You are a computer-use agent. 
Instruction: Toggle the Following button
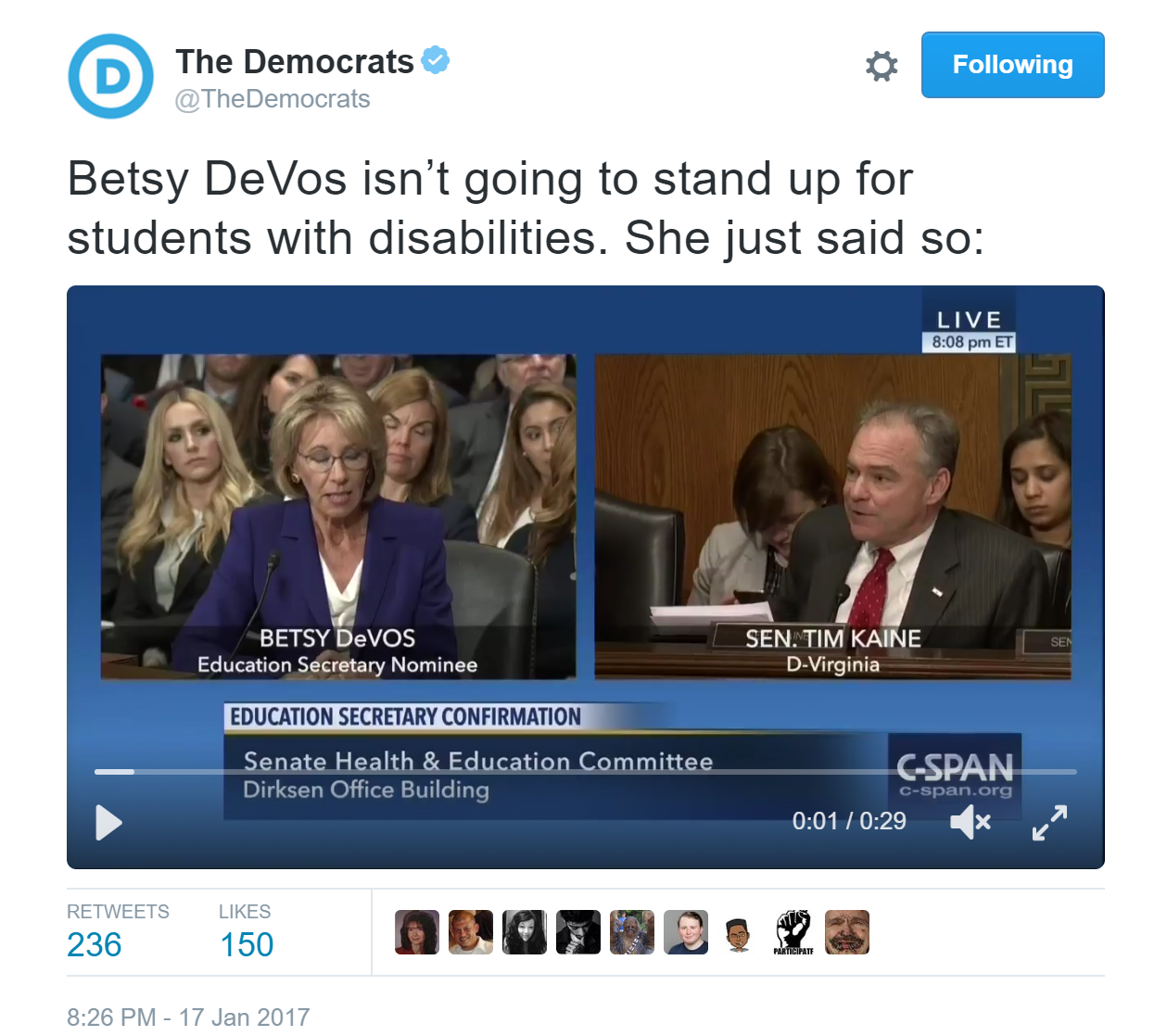click(x=1012, y=65)
